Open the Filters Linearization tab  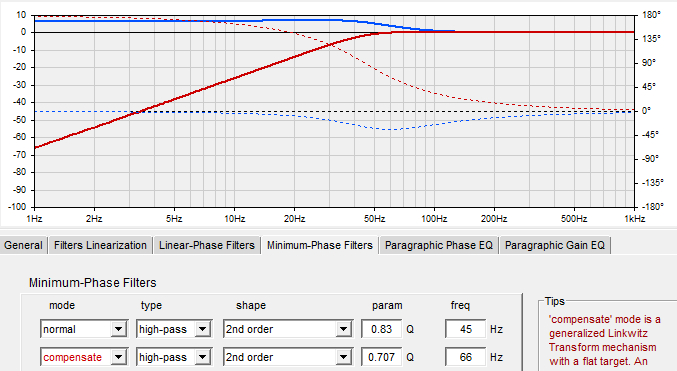coord(100,245)
